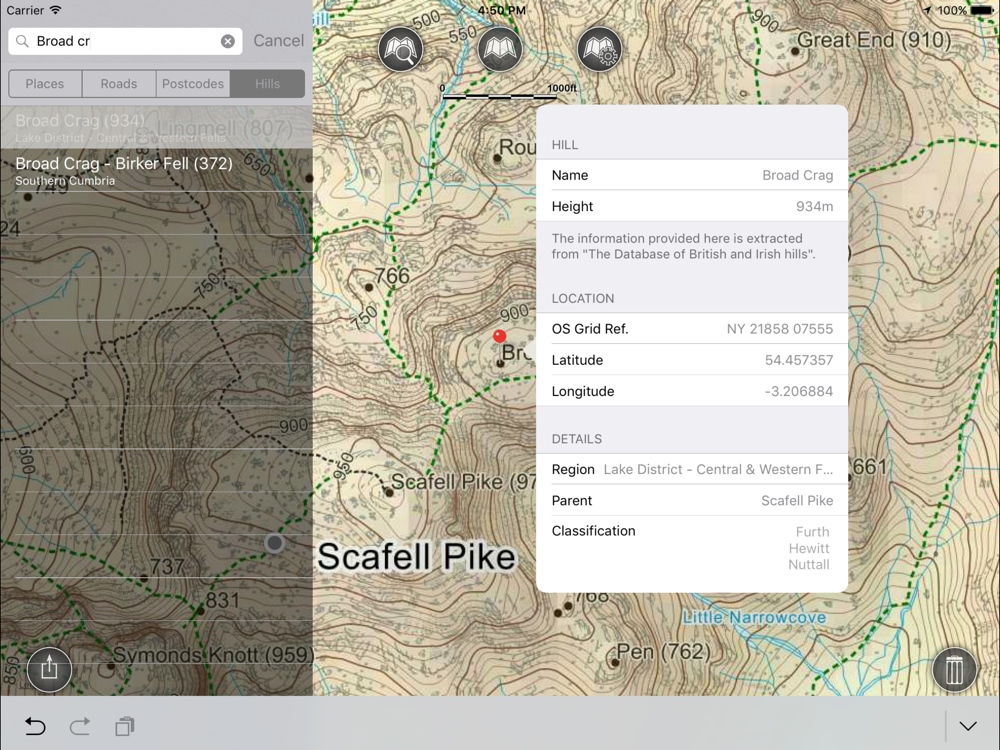Tap the trash bin icon
The image size is (1000, 750).
coord(954,669)
